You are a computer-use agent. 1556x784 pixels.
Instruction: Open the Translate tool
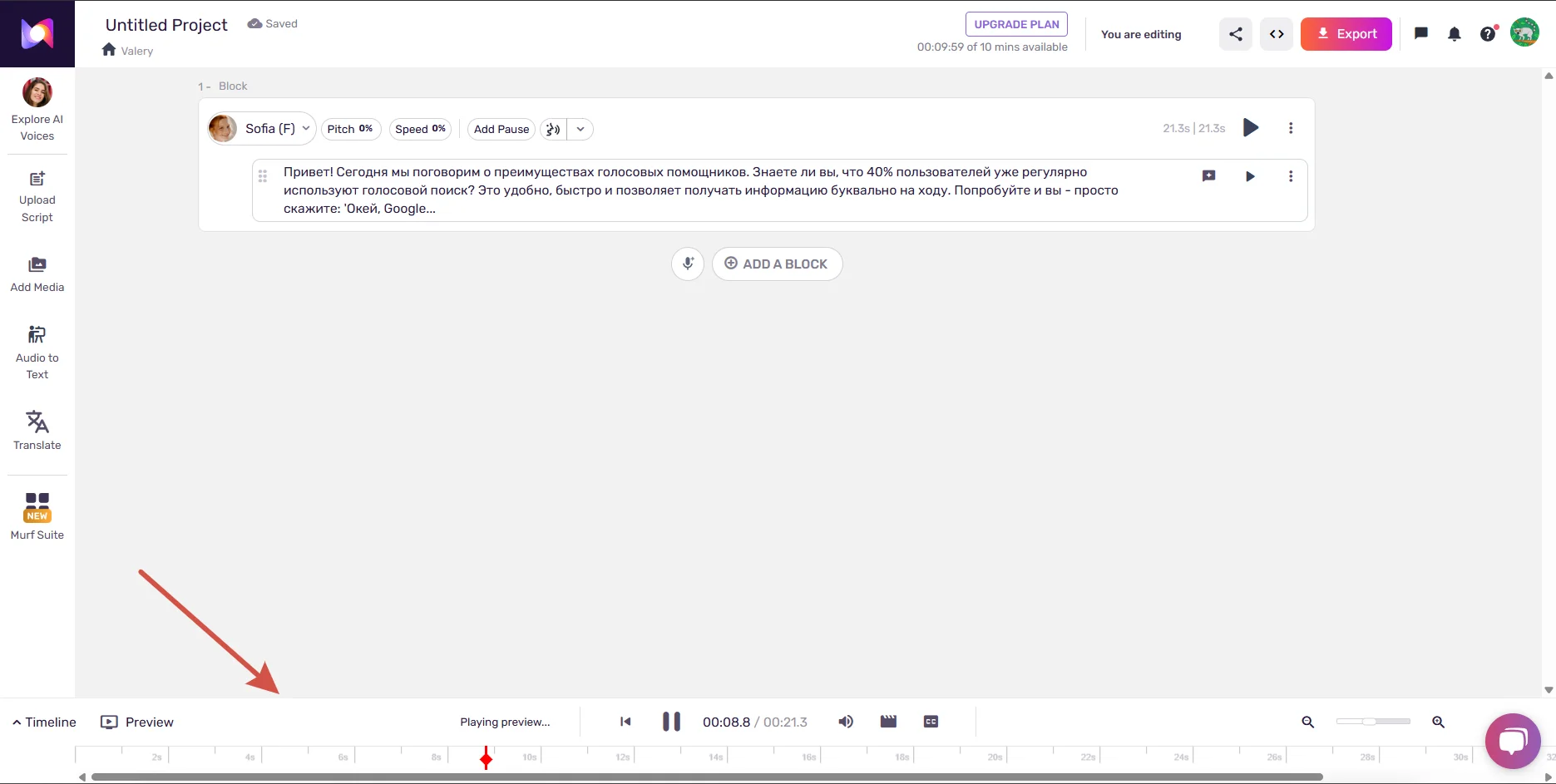tap(37, 430)
